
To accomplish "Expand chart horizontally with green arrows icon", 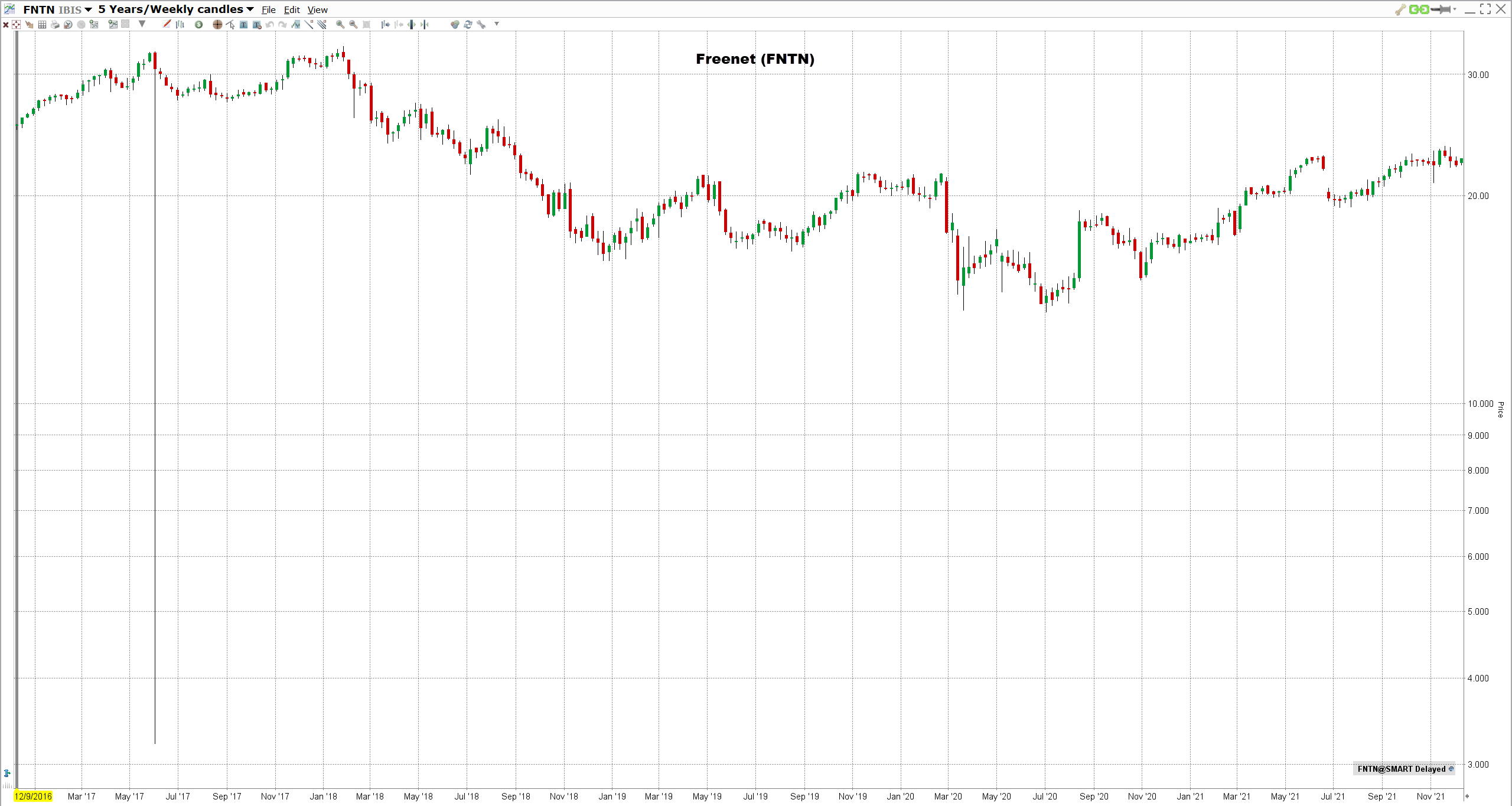I will point(411,24).
